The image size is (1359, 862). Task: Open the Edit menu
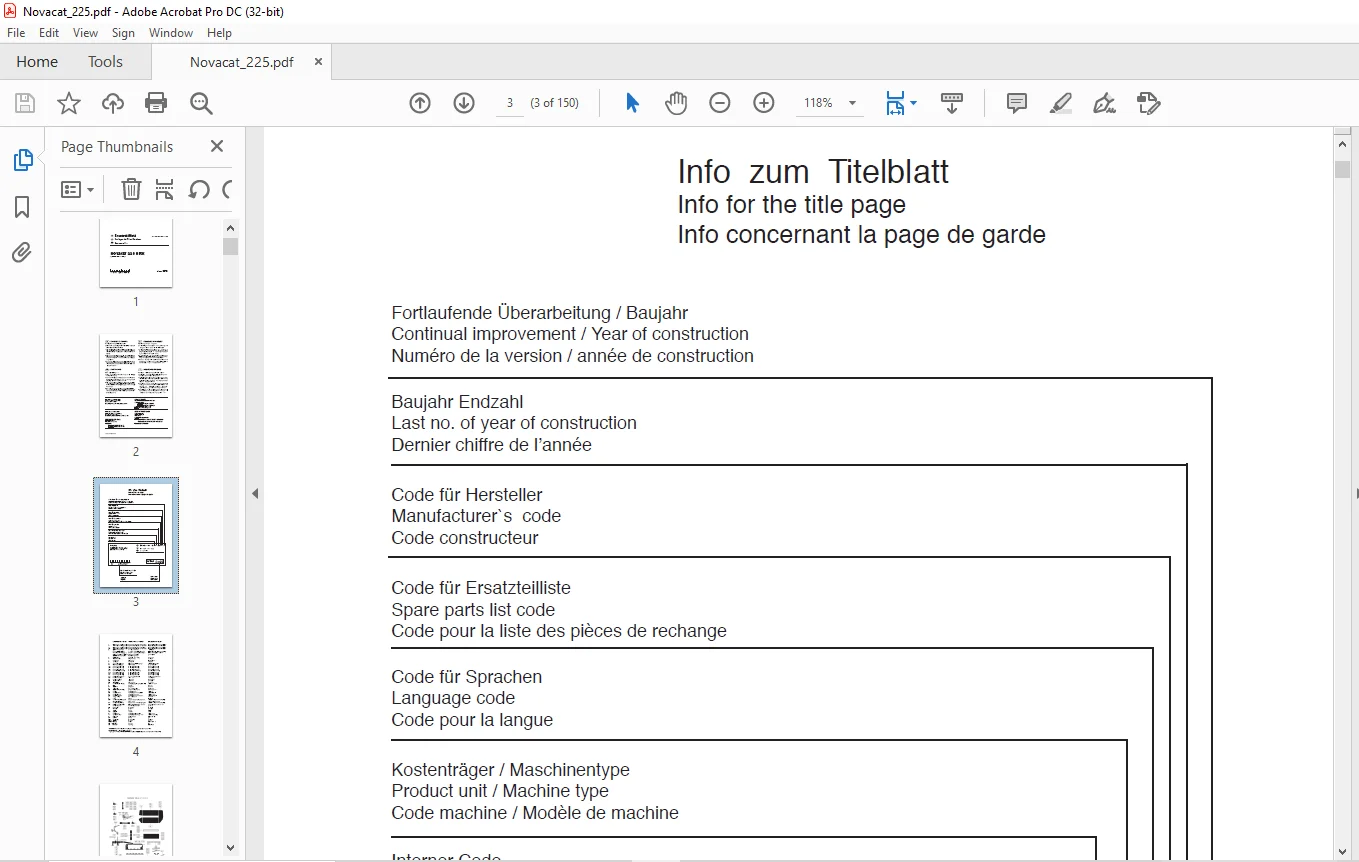[x=49, y=33]
